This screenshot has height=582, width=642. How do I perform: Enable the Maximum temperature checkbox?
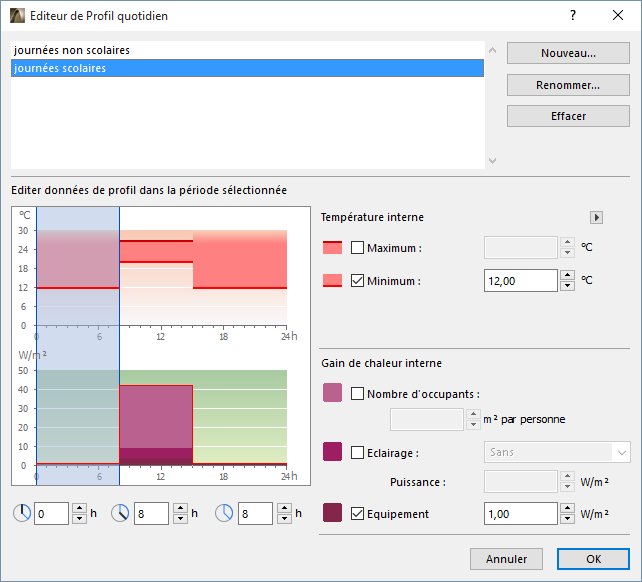pos(358,248)
